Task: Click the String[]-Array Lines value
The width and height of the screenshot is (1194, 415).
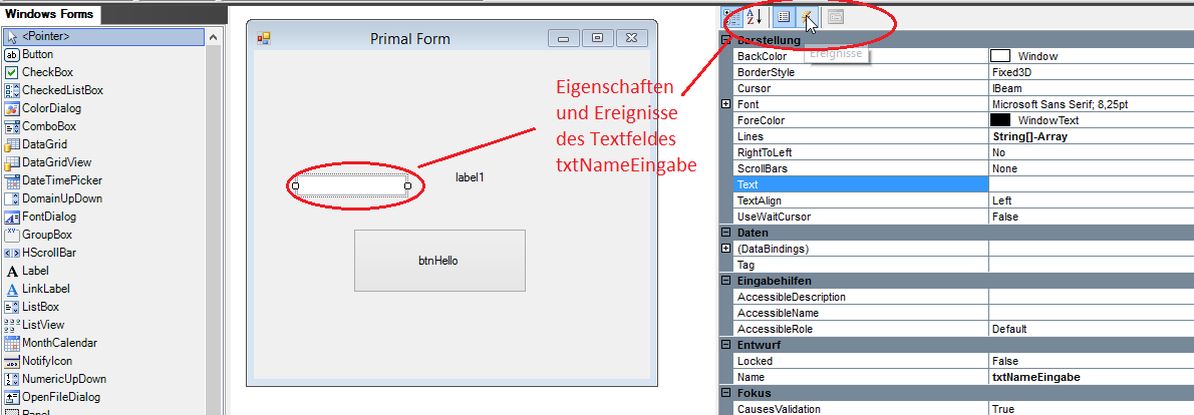Action: point(1030,136)
